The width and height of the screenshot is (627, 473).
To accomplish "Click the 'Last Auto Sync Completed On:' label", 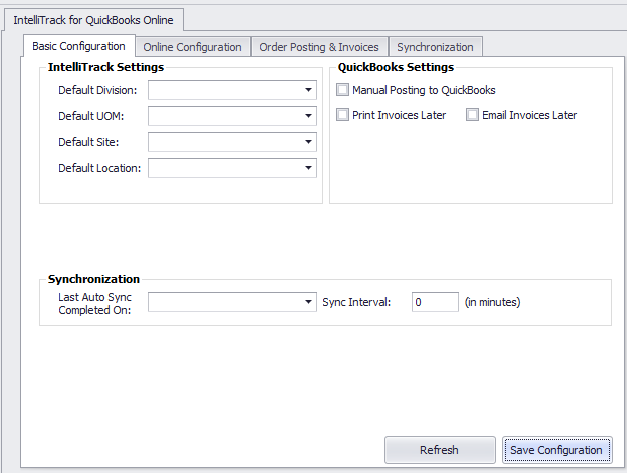I will [95, 303].
